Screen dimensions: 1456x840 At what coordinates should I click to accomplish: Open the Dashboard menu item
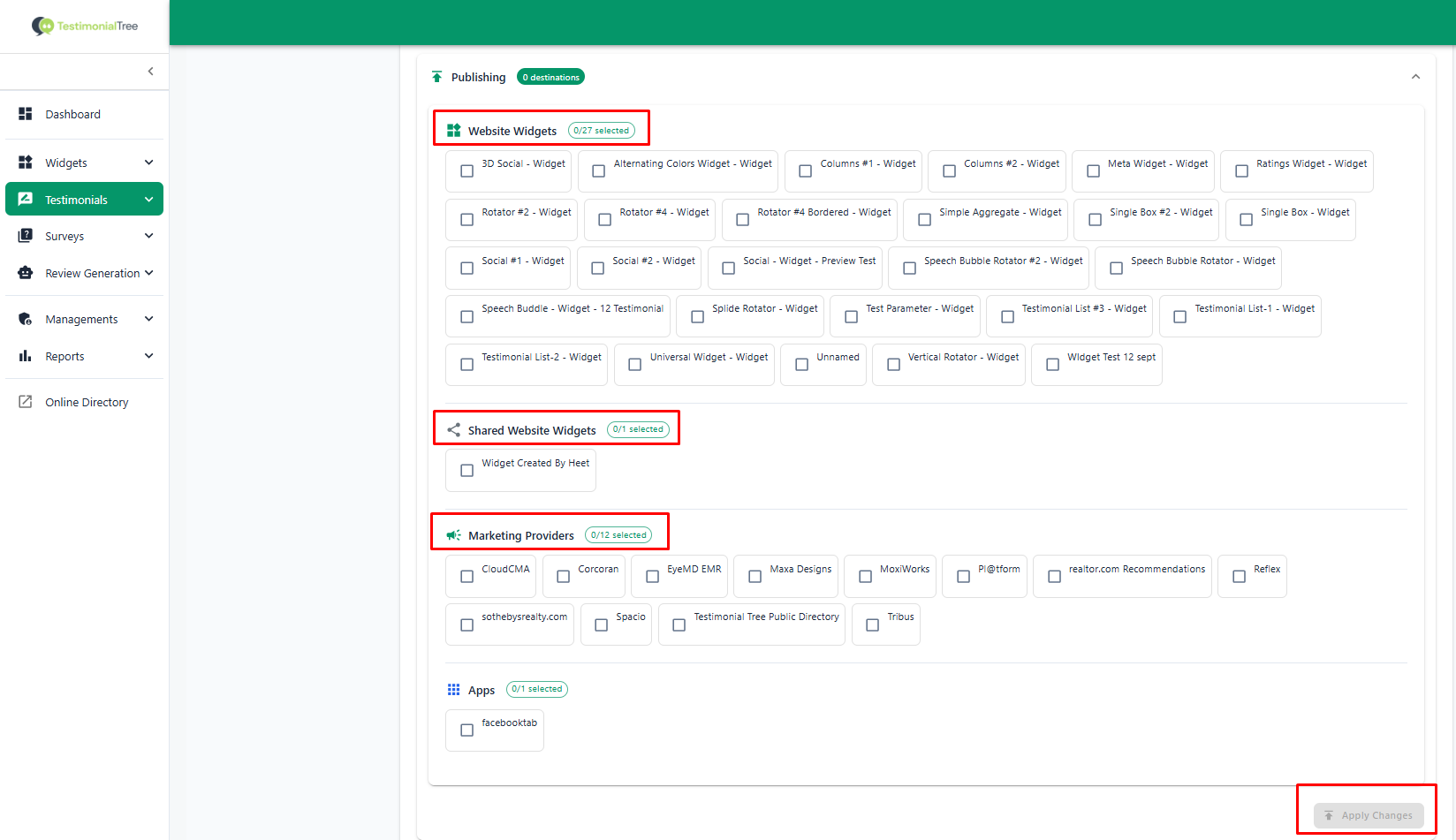pyautogui.click(x=85, y=114)
